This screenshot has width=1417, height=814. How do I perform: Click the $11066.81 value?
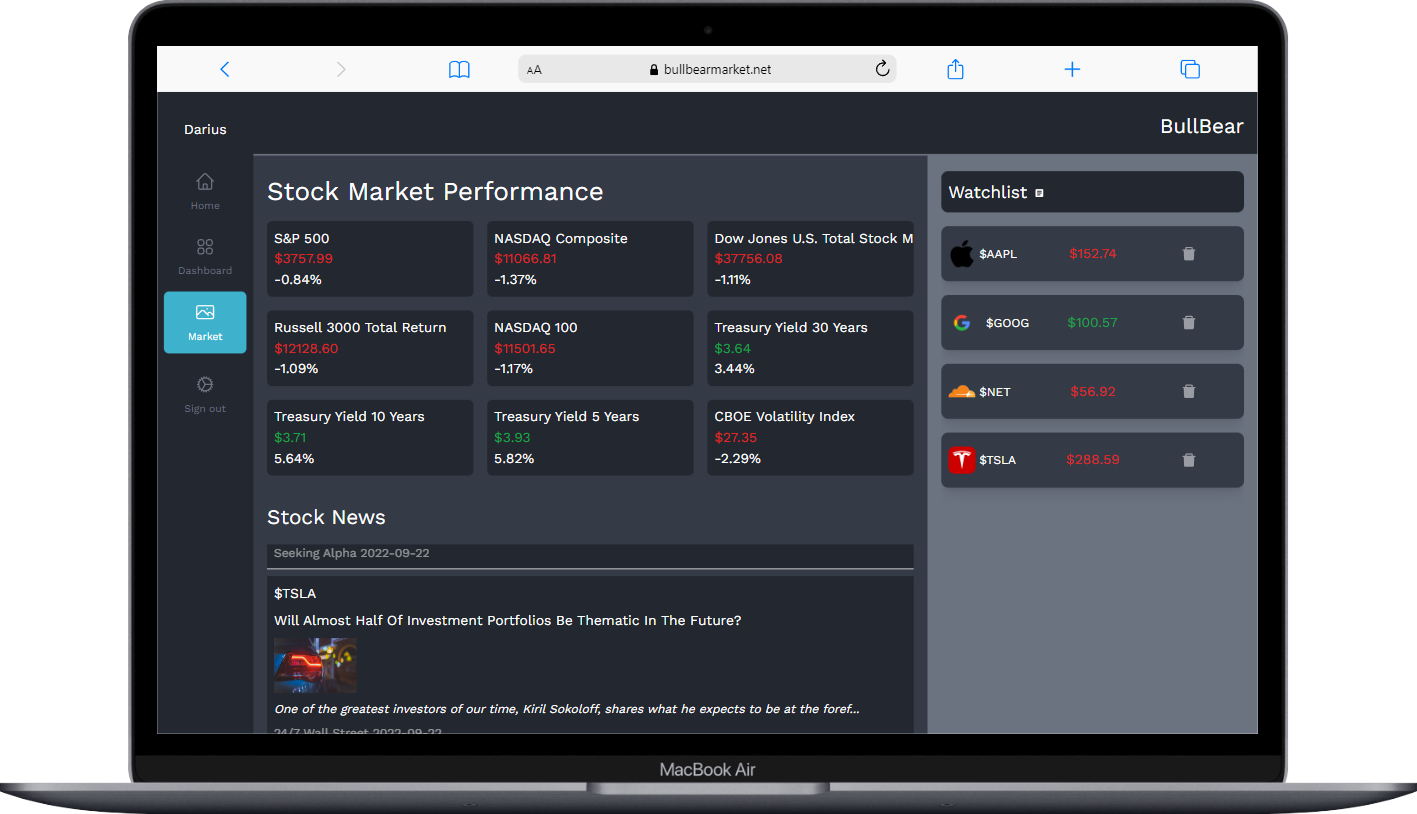click(x=525, y=259)
